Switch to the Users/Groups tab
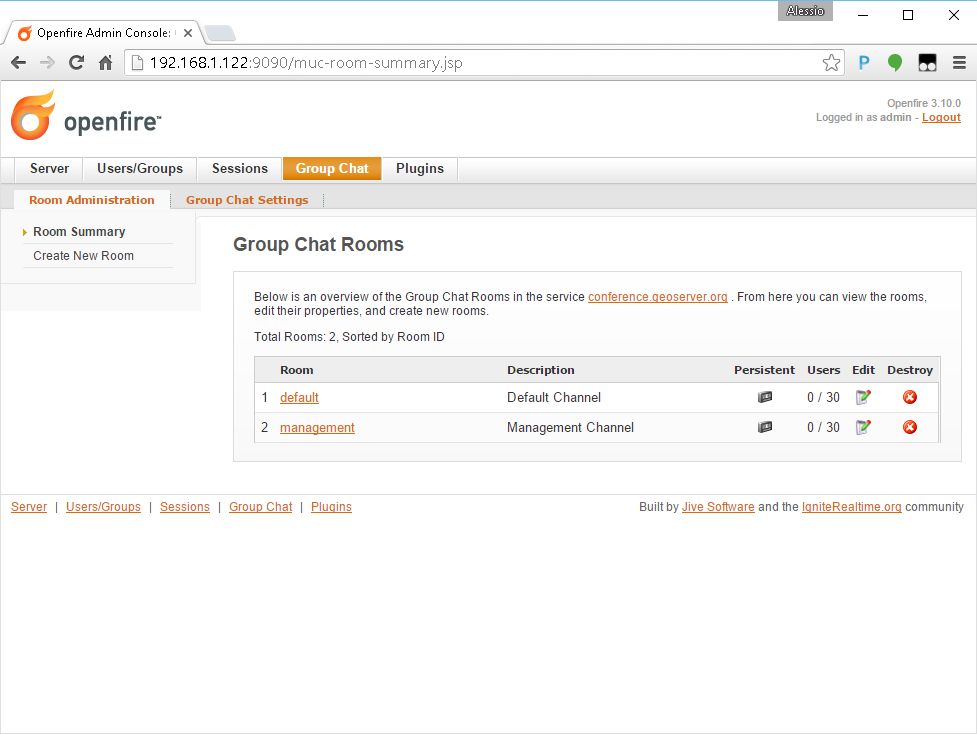 [140, 169]
